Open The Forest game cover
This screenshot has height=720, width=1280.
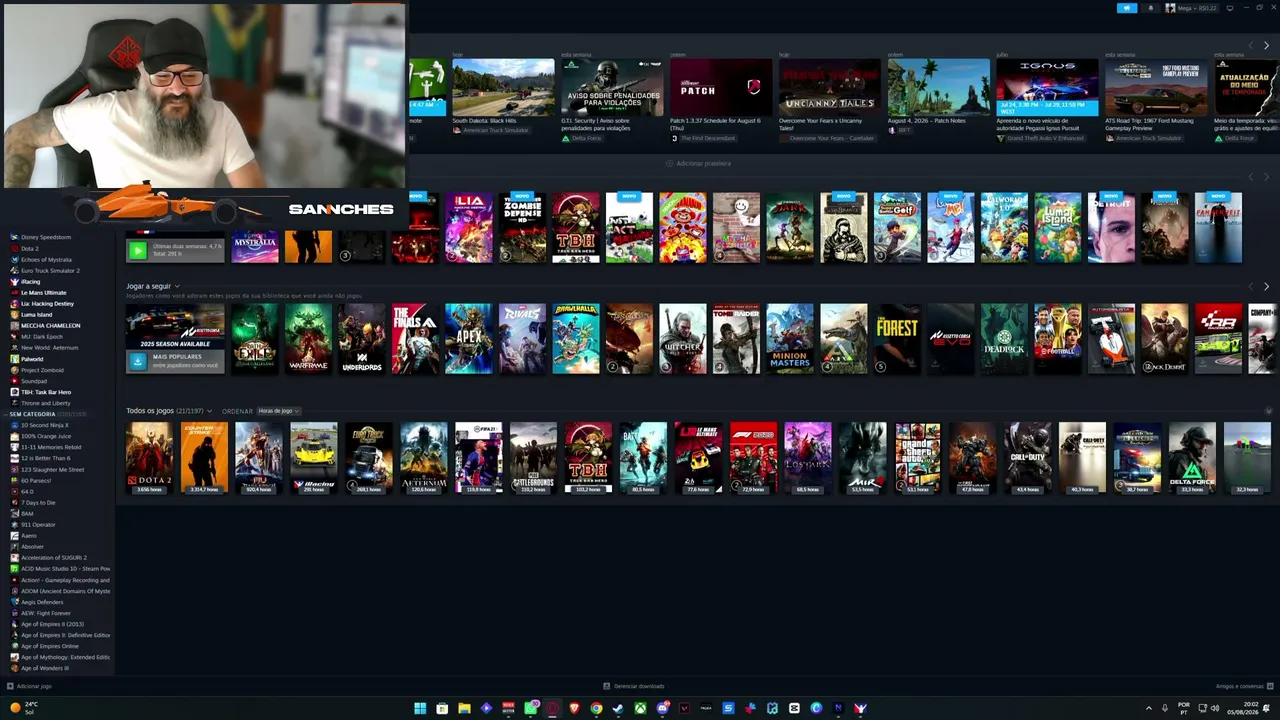click(897, 339)
